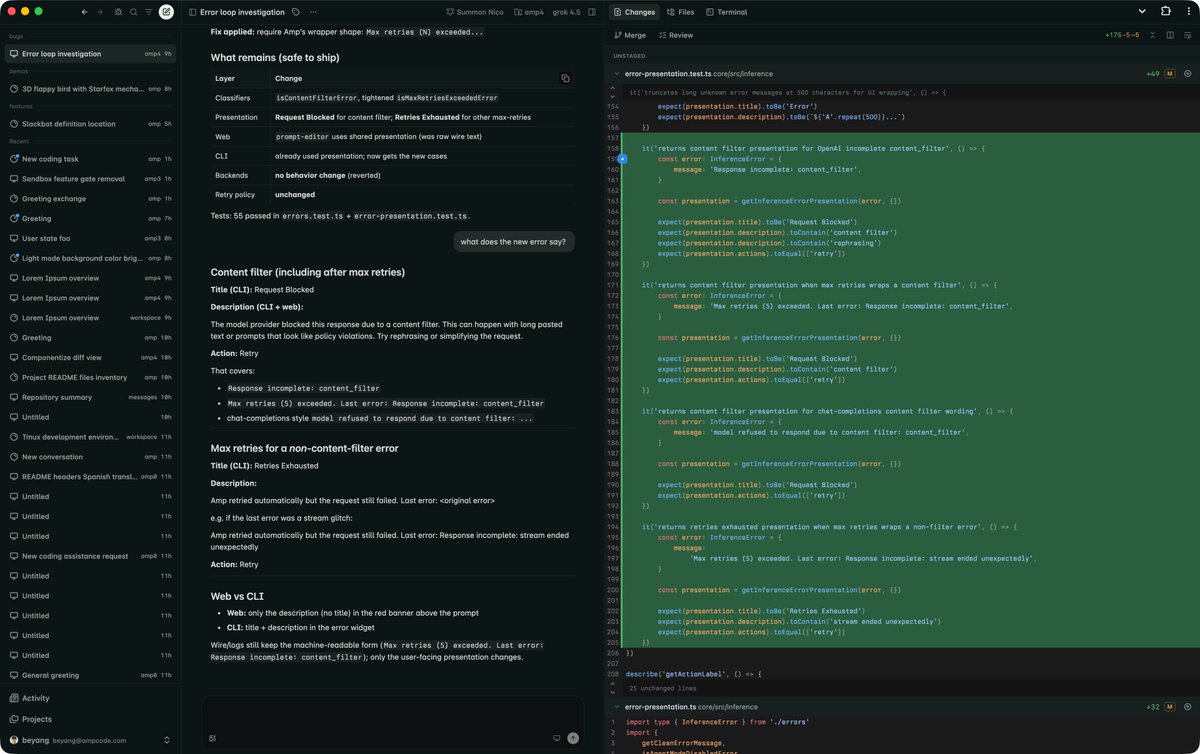Viewport: 1200px width, 754px height.
Task: Click the label tag icon by thread title
Action: (296, 12)
